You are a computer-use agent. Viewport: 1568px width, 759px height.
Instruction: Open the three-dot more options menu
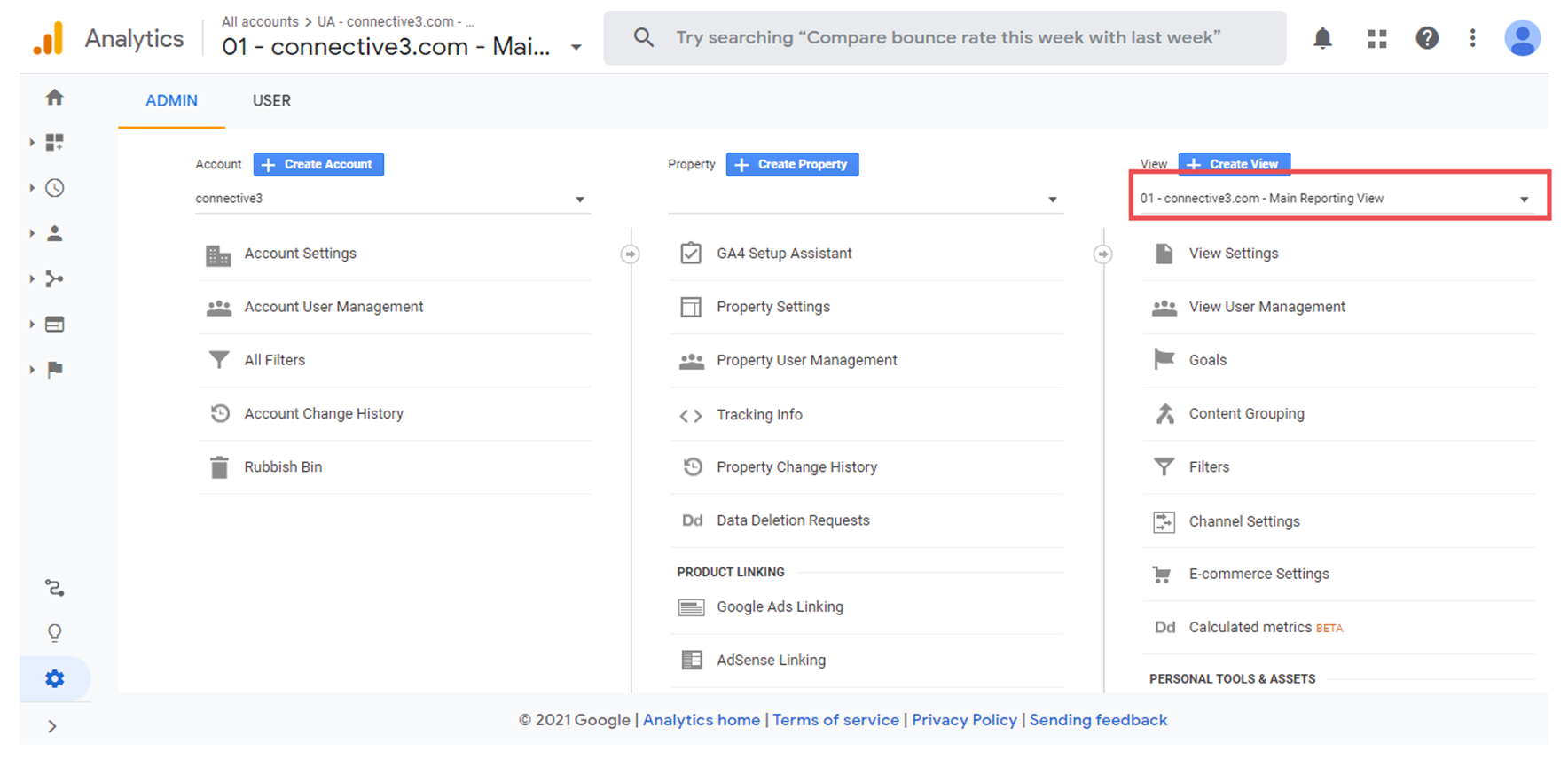[x=1472, y=38]
